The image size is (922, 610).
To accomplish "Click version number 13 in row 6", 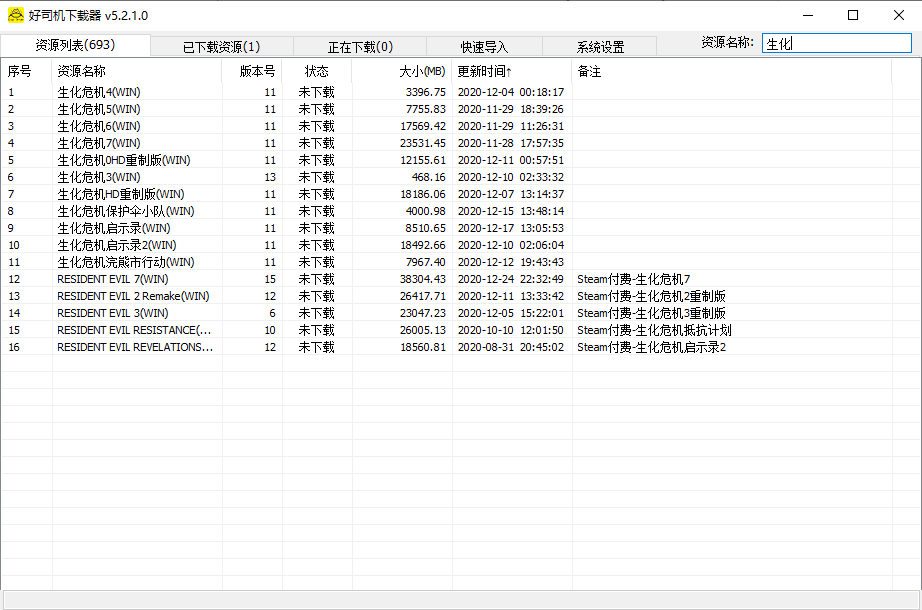I will click(x=270, y=178).
